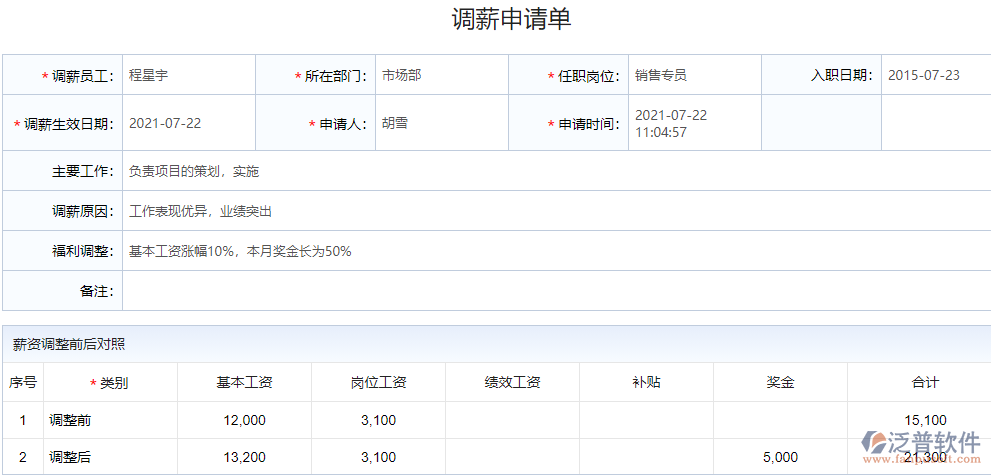The width and height of the screenshot is (991, 475).
Task: Click the 薪资调整前后对照 section header
Action: pyautogui.click(x=70, y=344)
